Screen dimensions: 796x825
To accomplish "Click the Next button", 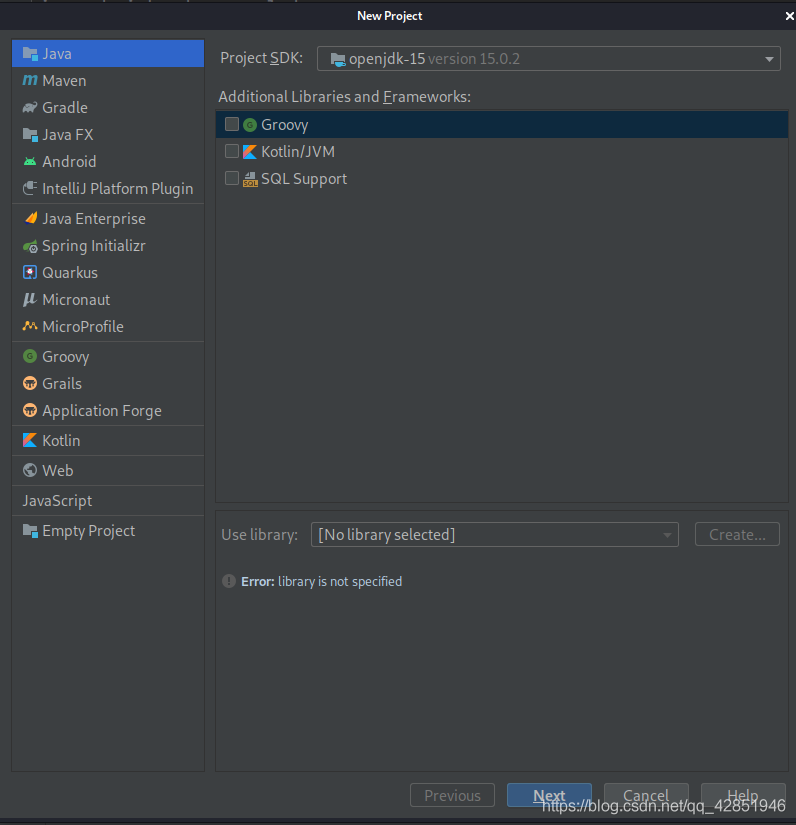I will point(549,796).
